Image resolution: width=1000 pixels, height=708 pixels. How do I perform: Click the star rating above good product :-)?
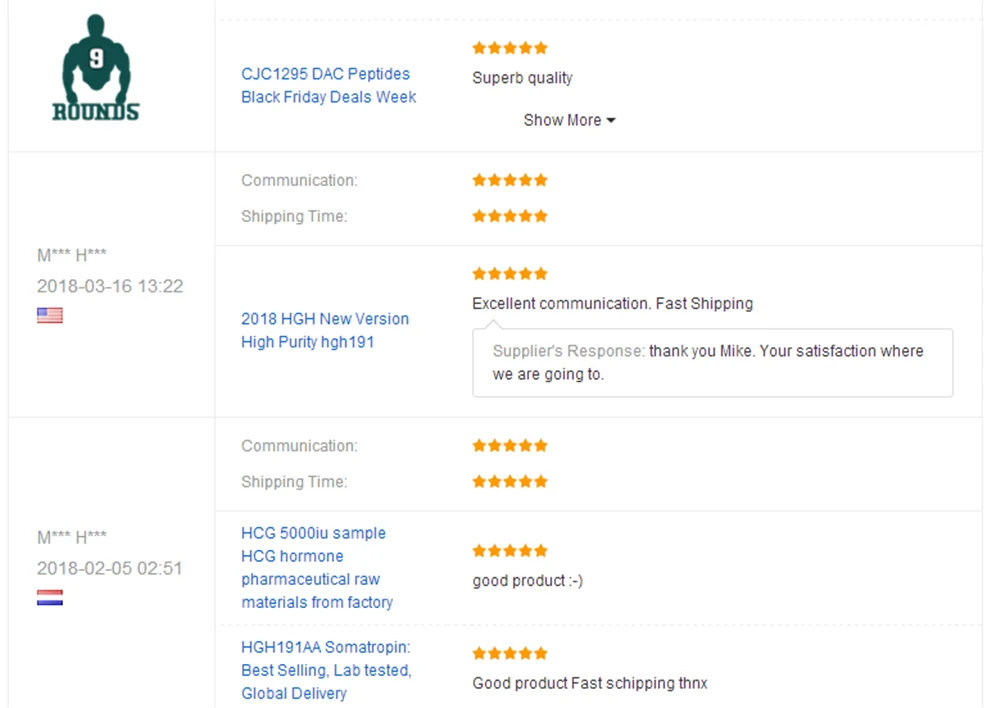[510, 551]
